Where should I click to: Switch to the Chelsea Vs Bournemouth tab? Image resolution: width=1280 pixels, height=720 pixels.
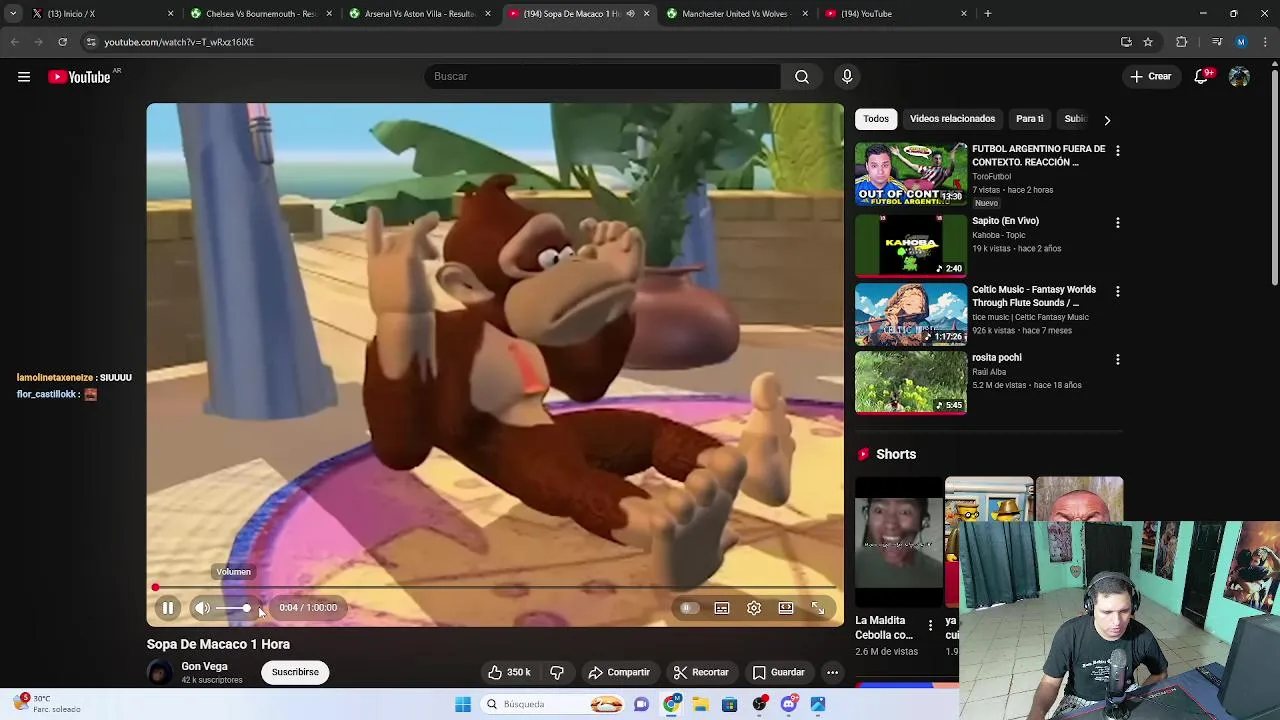tap(260, 14)
